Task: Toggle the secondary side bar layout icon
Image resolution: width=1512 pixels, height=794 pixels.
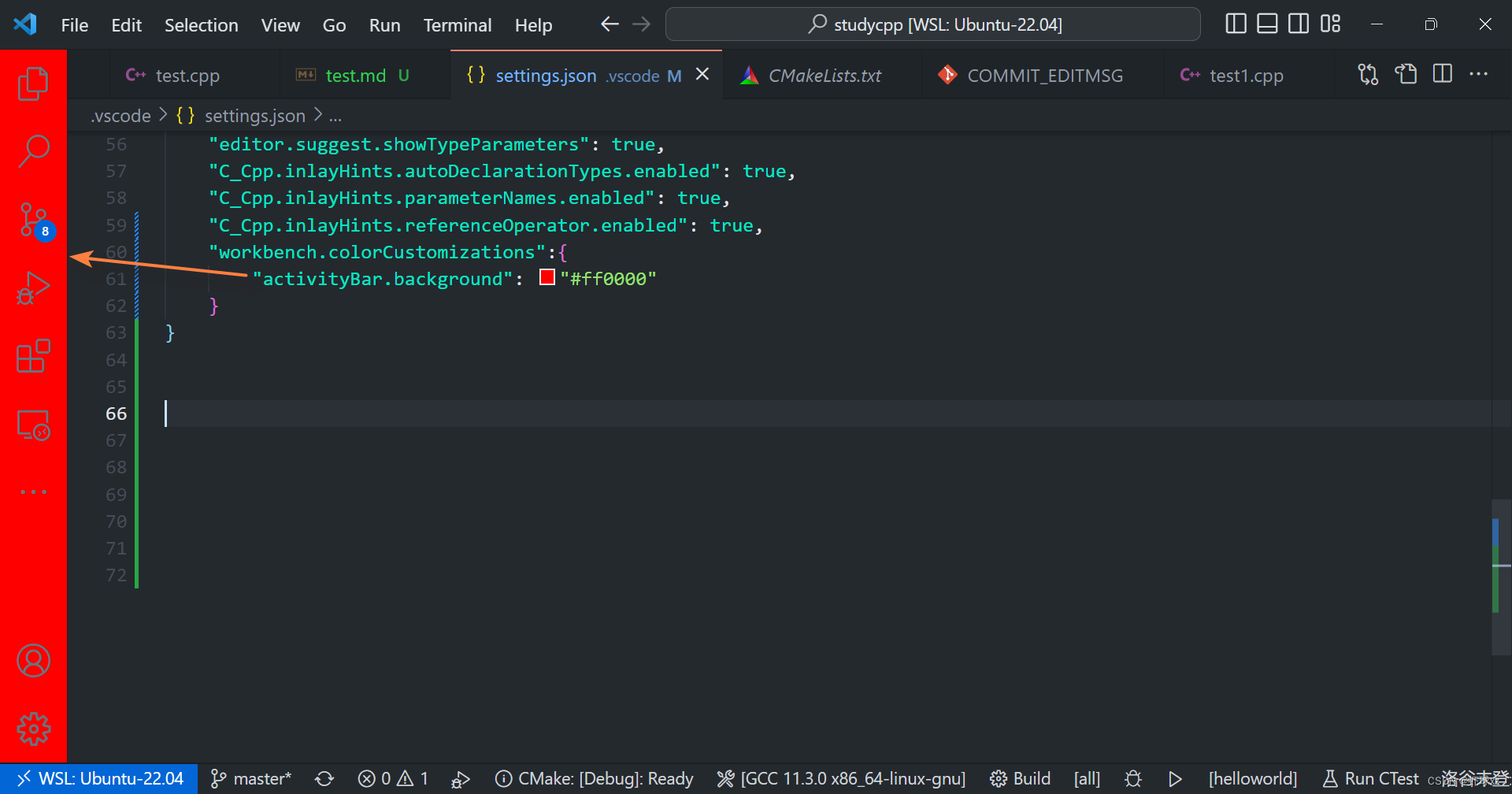Action: [x=1299, y=24]
